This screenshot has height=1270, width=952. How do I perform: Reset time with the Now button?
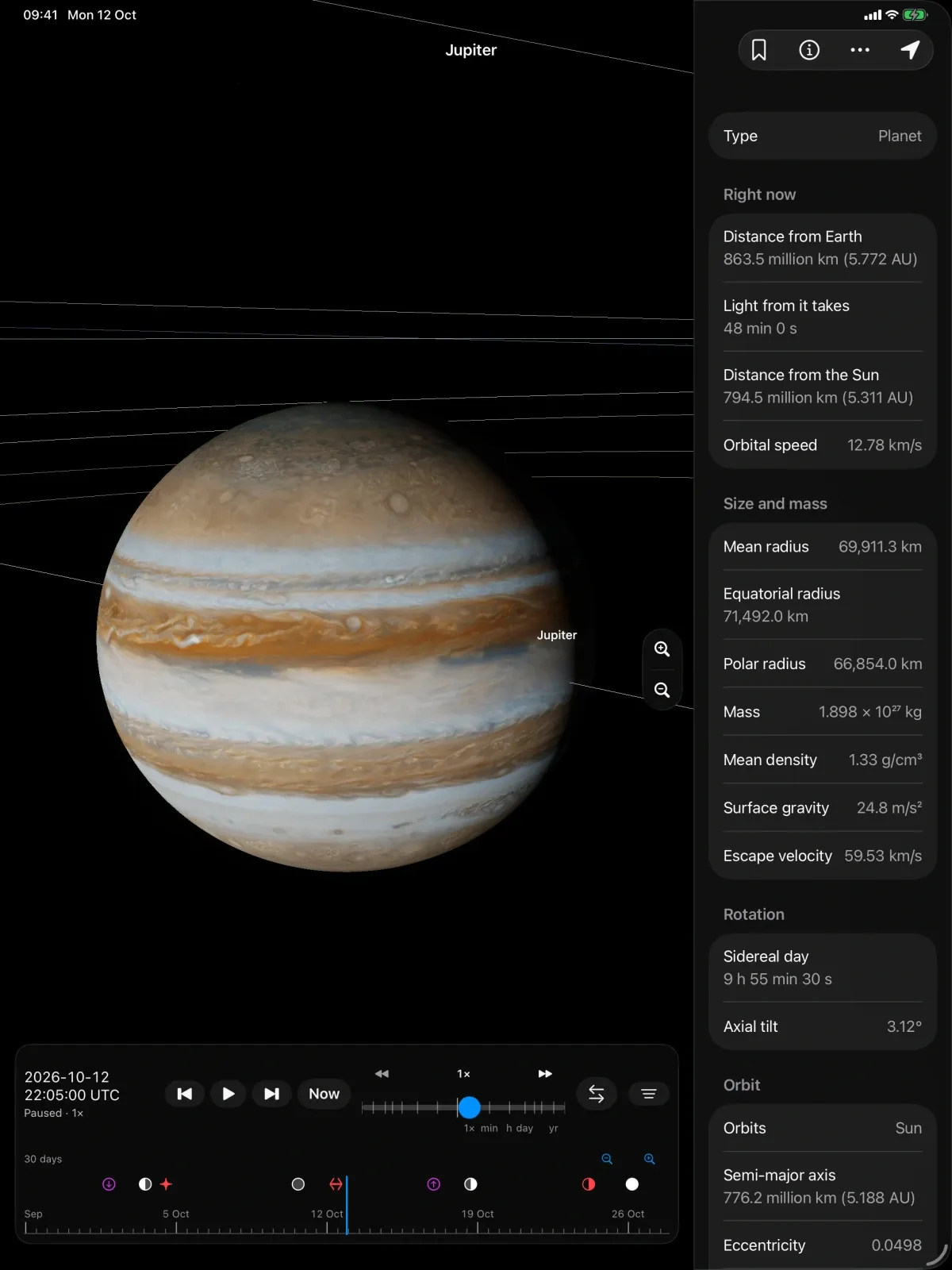pyautogui.click(x=324, y=1094)
